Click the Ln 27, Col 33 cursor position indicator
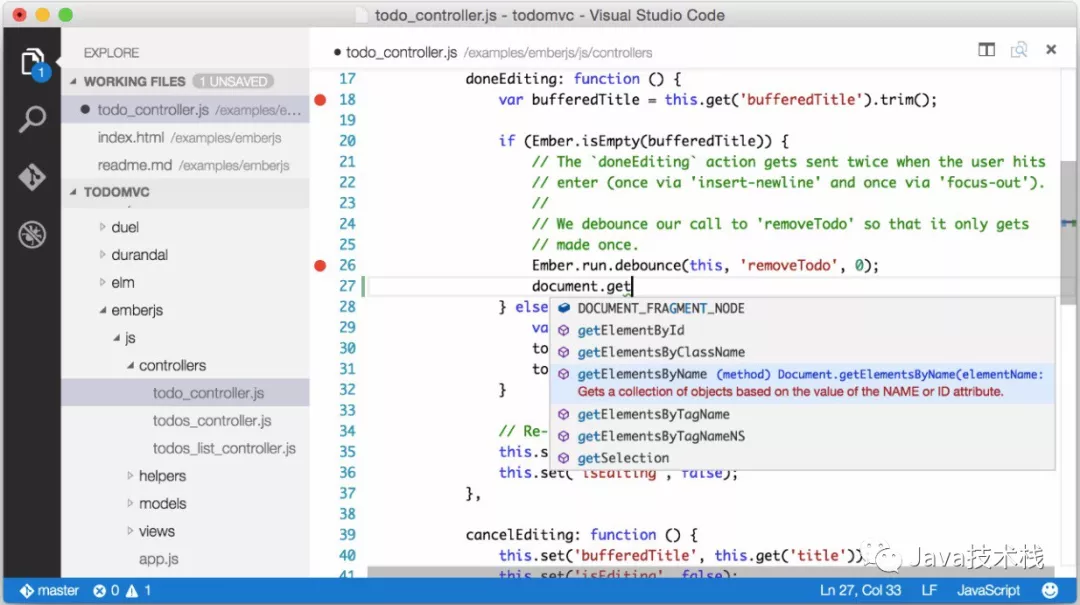1080x605 pixels. pyautogui.click(x=860, y=591)
